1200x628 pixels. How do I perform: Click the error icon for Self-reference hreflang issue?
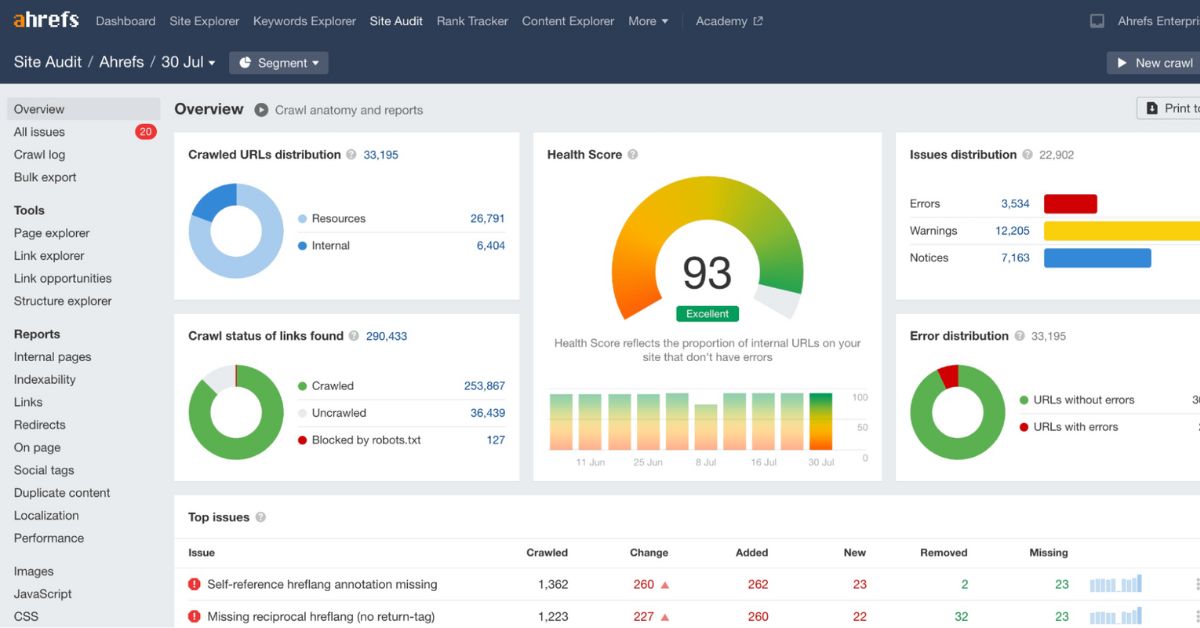[x=194, y=584]
